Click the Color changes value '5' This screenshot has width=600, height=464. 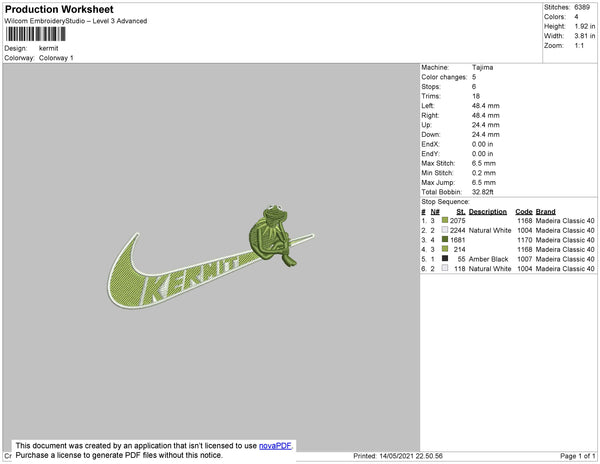pos(474,77)
